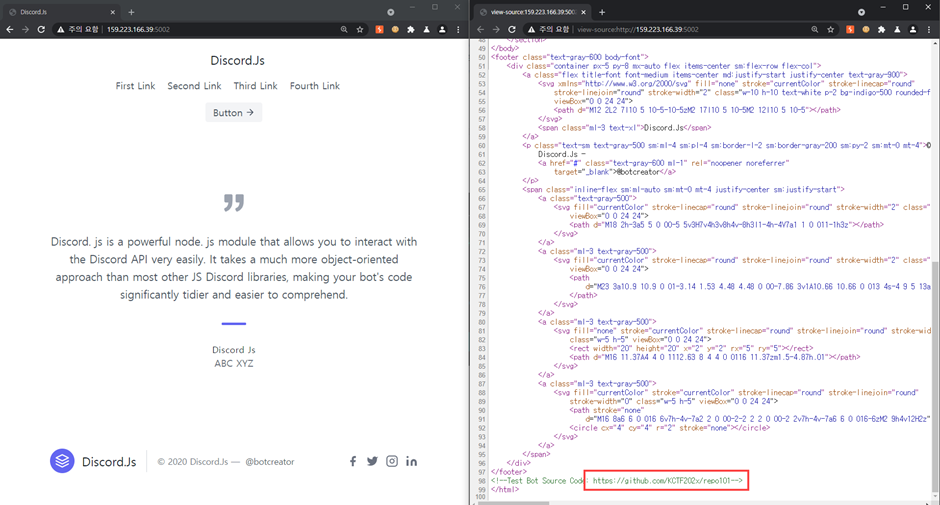Open the Twitter icon in the footer
The width and height of the screenshot is (940, 505).
click(372, 461)
